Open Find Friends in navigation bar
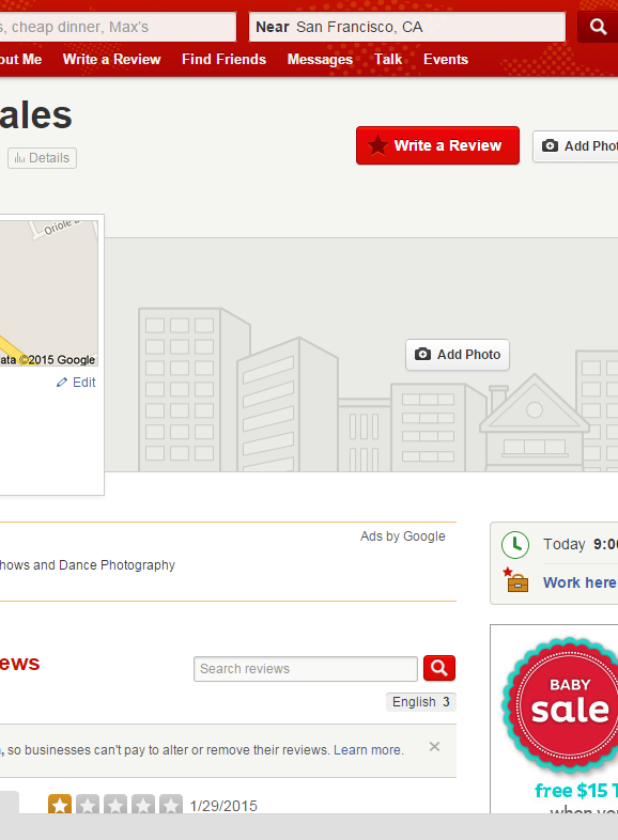The width and height of the screenshot is (618, 840). [x=224, y=59]
